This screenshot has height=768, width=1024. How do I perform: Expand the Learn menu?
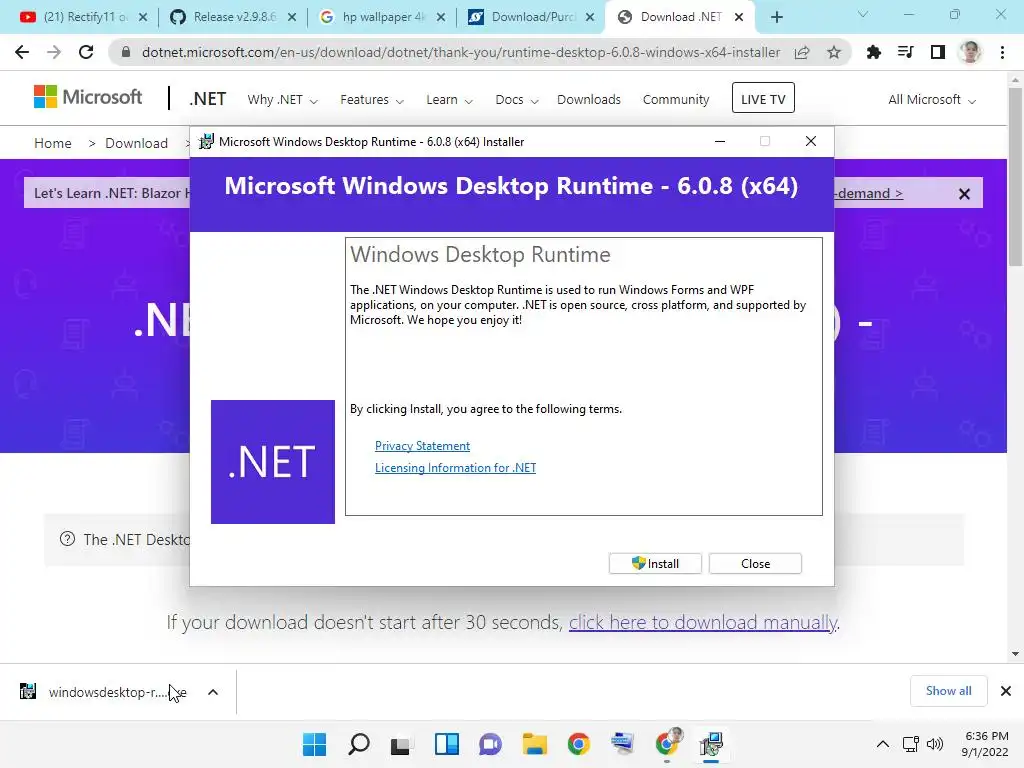click(449, 100)
